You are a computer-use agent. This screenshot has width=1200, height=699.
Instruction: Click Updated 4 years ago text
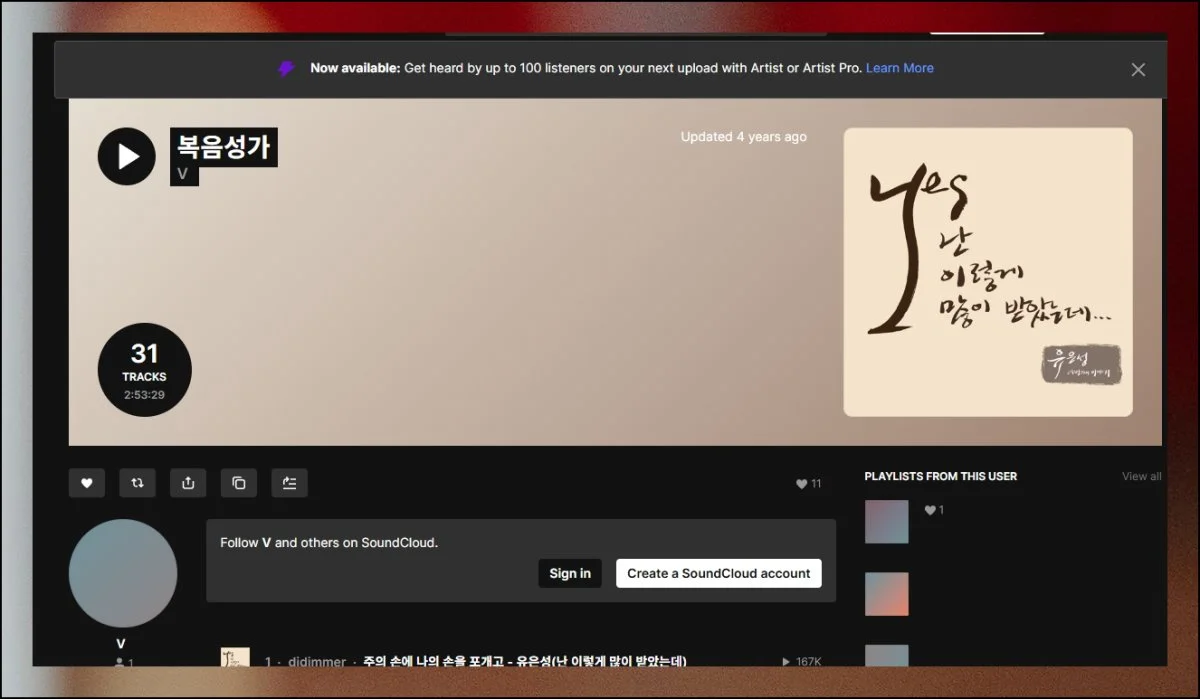[x=744, y=137]
